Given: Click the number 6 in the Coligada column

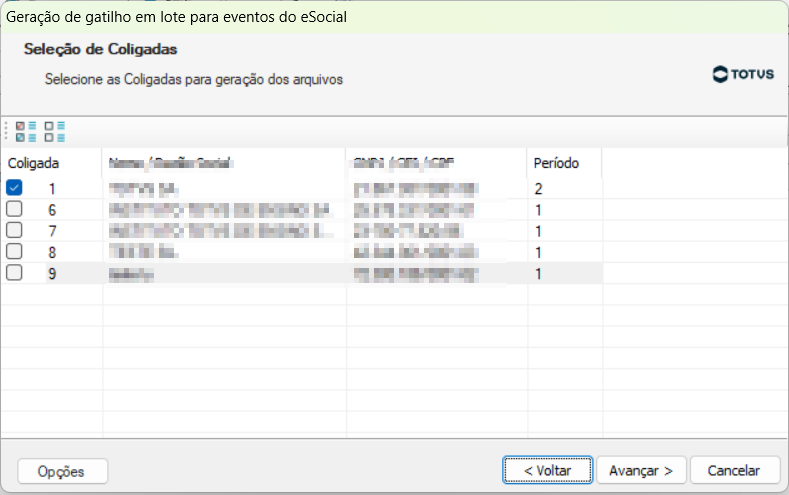Looking at the screenshot, I should point(52,209).
